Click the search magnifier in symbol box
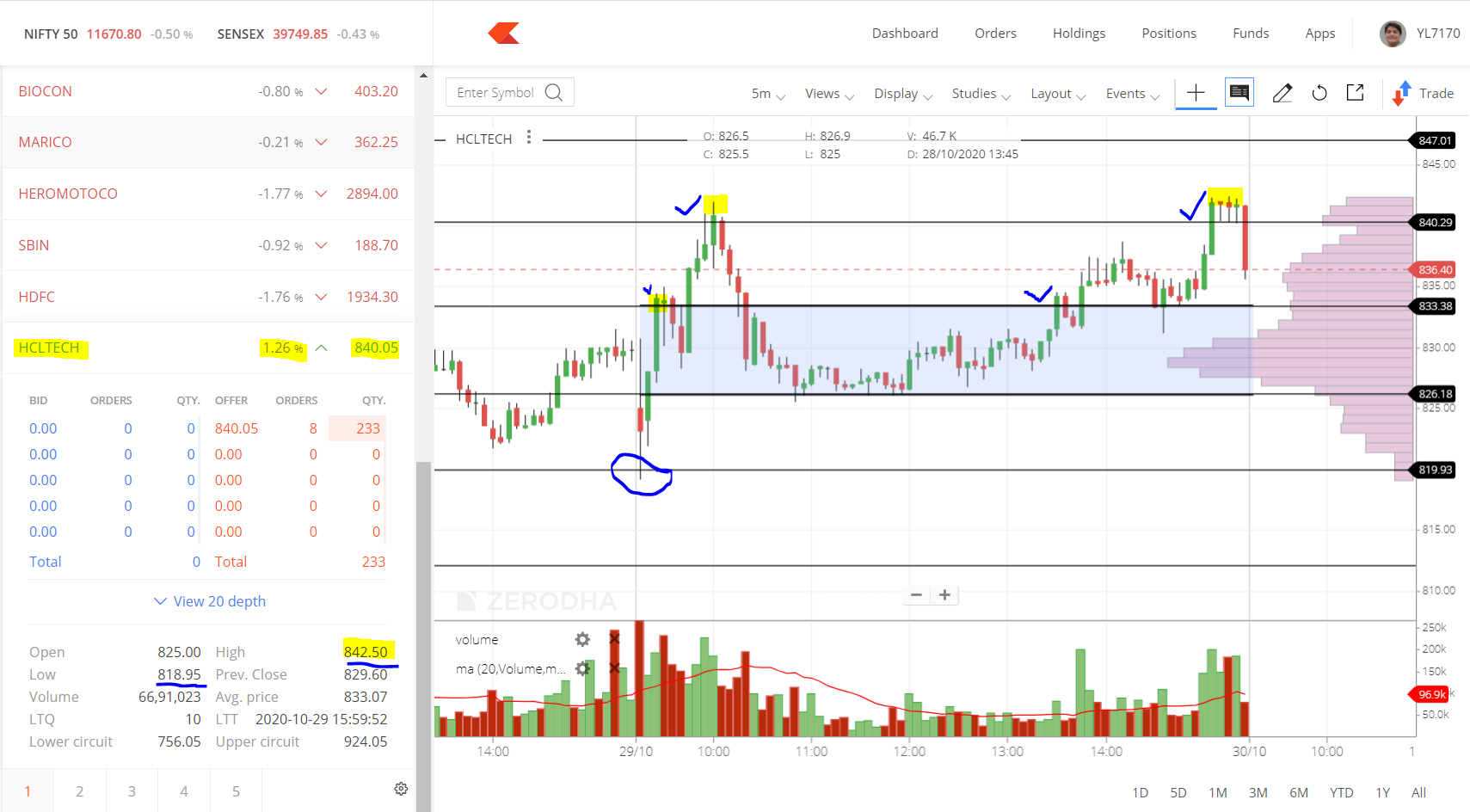The height and width of the screenshot is (812, 1470). point(554,92)
